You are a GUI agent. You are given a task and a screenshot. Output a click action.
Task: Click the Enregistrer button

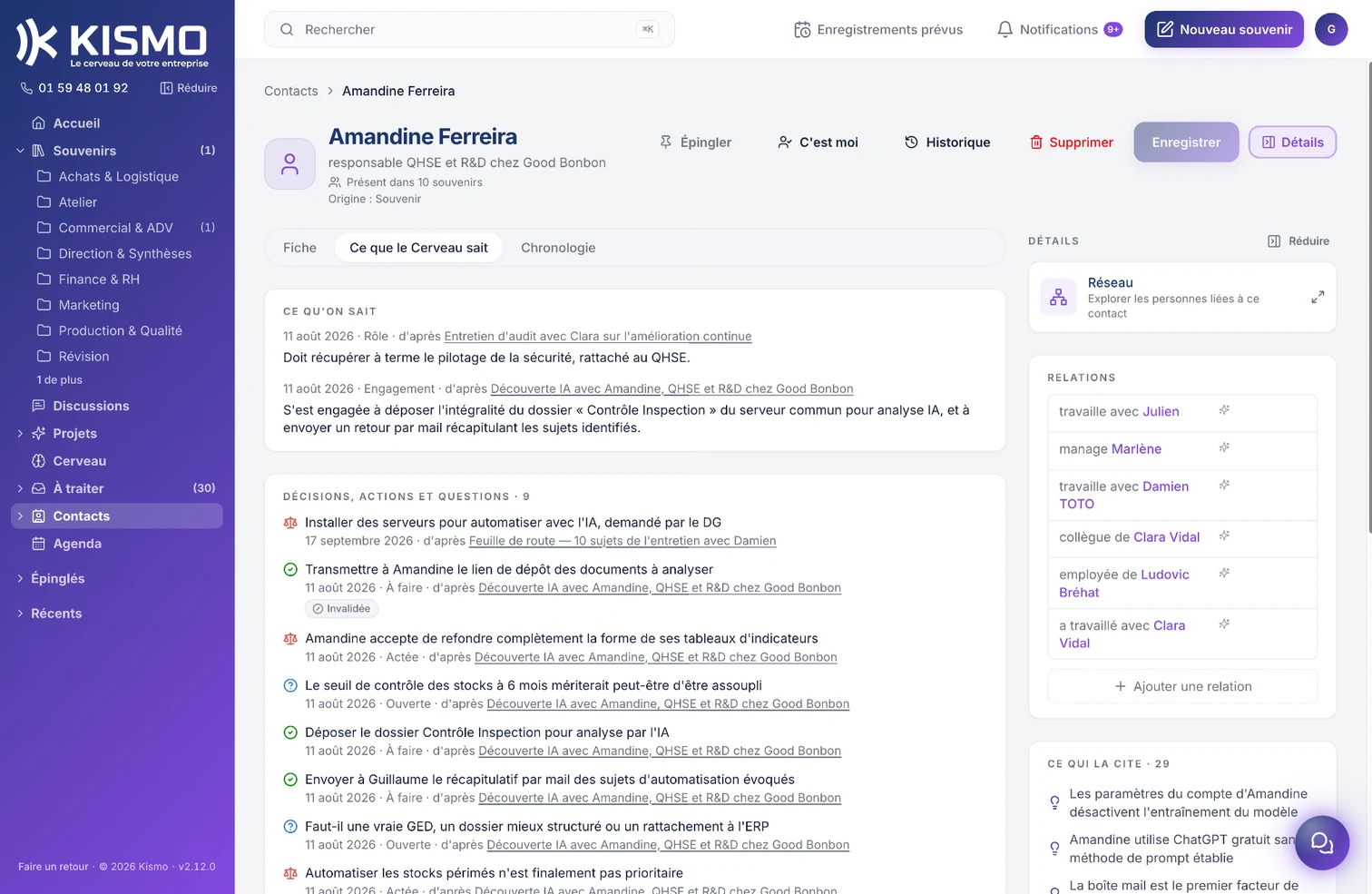click(x=1186, y=142)
